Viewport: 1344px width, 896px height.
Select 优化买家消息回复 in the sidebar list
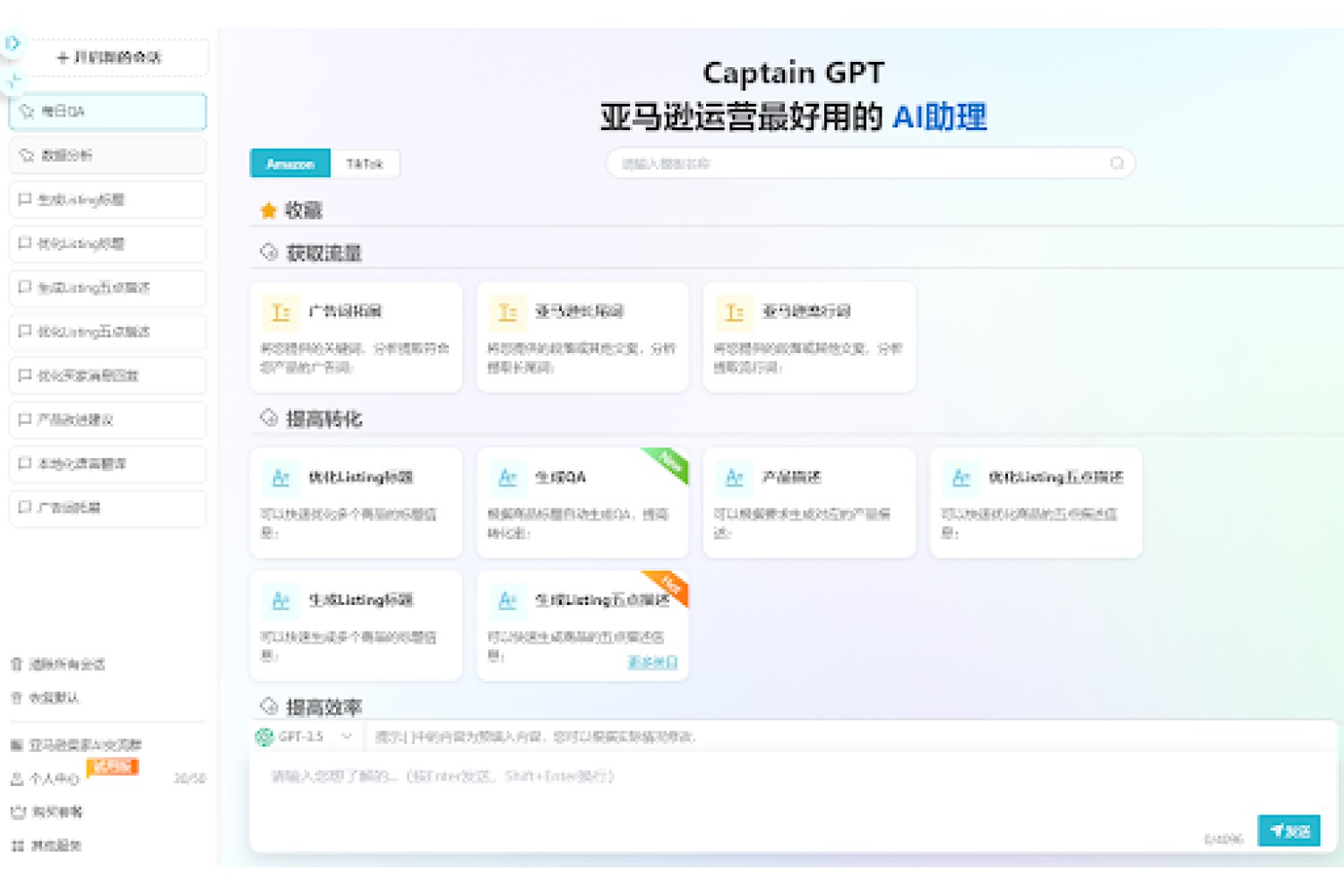108,375
